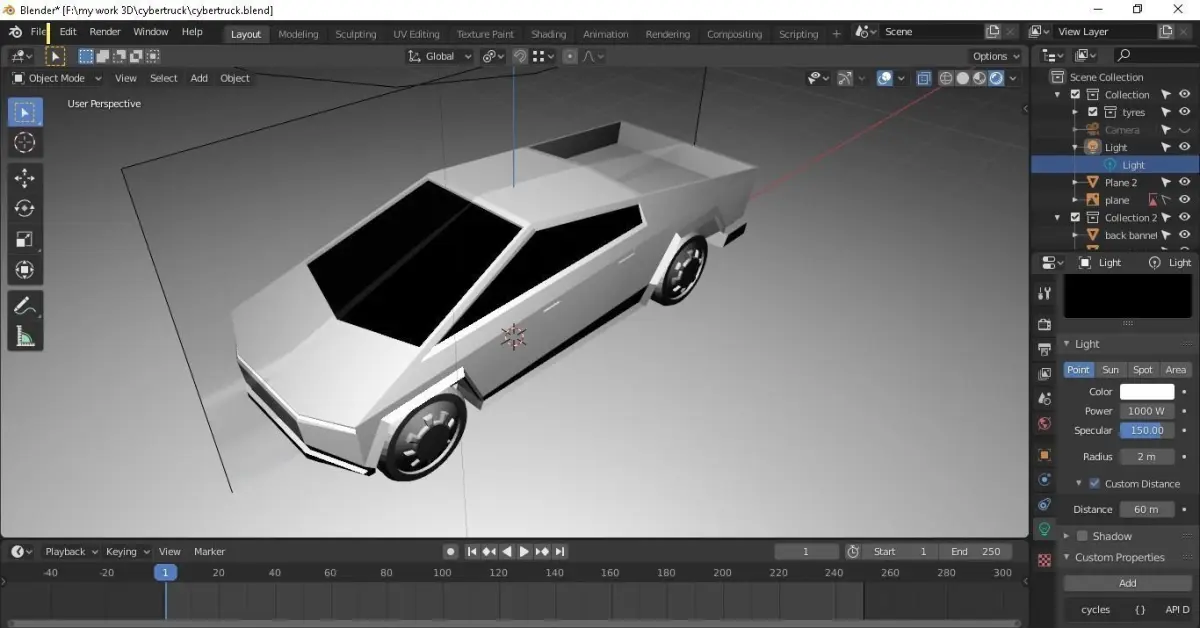
Task: Switch to the UV Editing workspace tab
Action: tap(416, 34)
